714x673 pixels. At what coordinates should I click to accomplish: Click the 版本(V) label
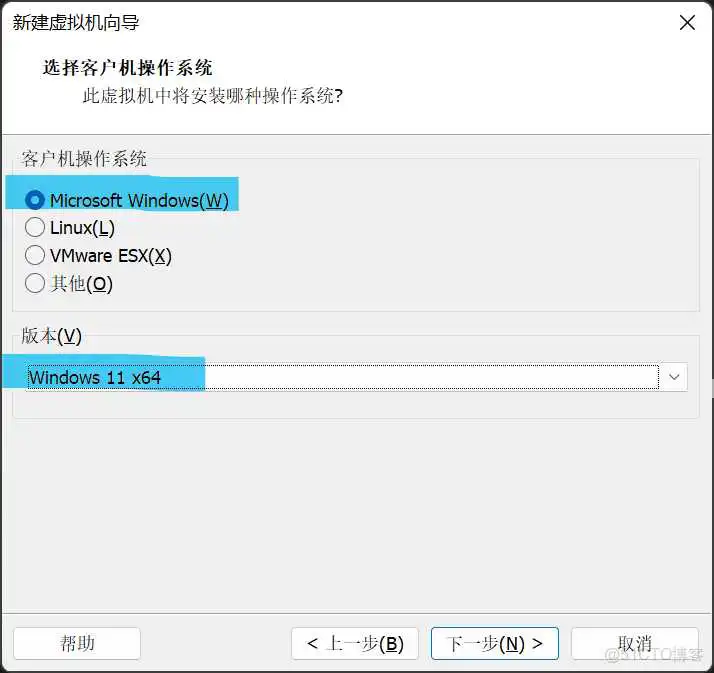click(x=52, y=335)
